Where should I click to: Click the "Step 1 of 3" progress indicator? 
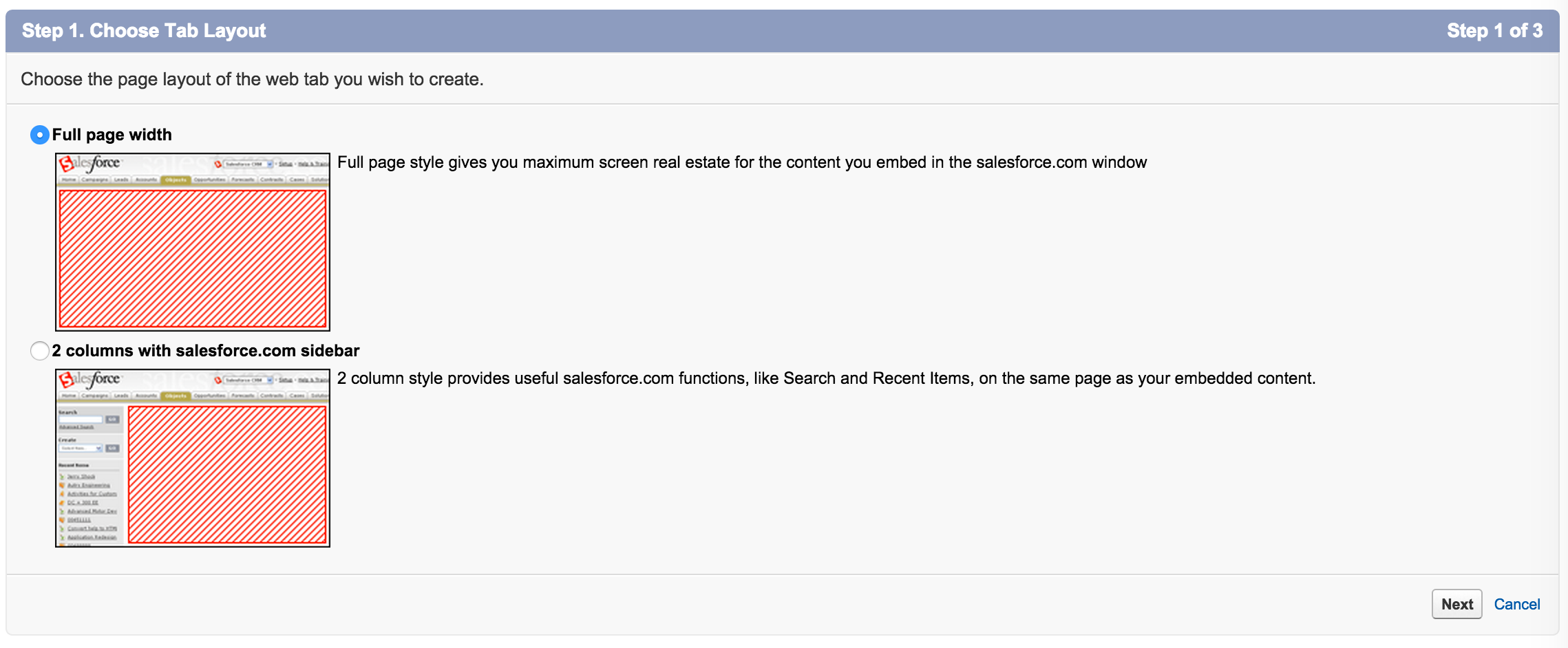[x=1494, y=31]
